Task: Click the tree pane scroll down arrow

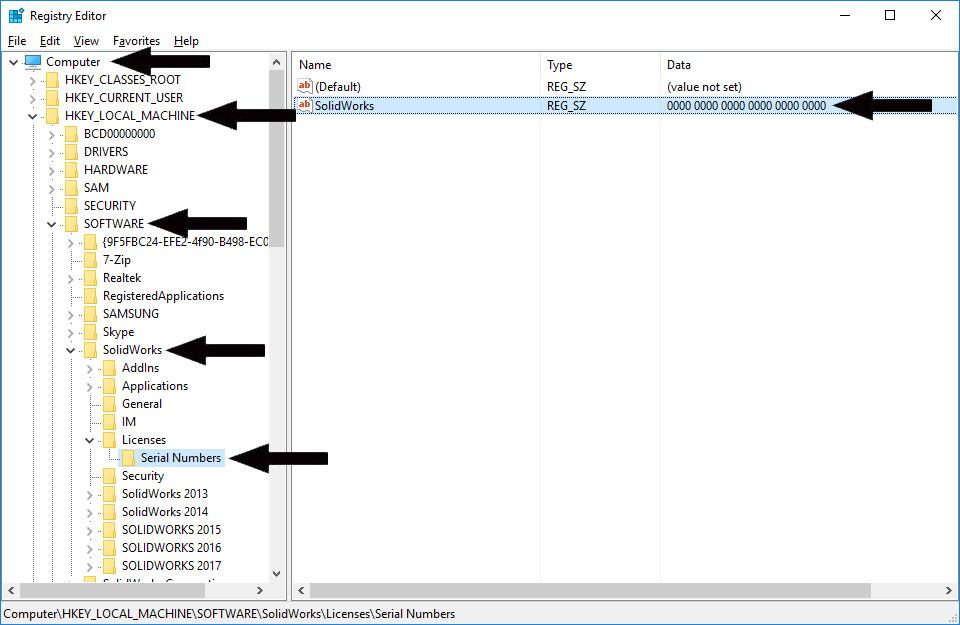Action: click(x=276, y=574)
